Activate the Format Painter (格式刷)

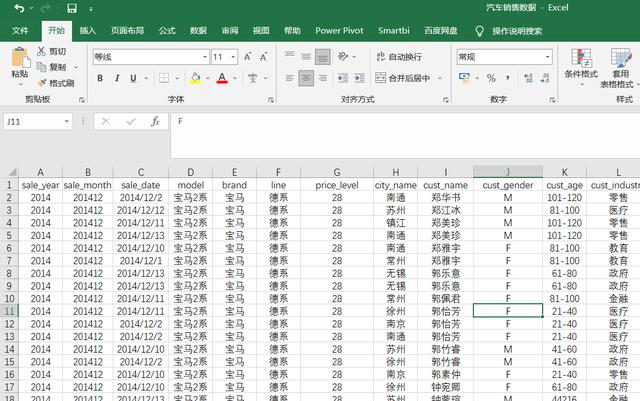point(56,83)
